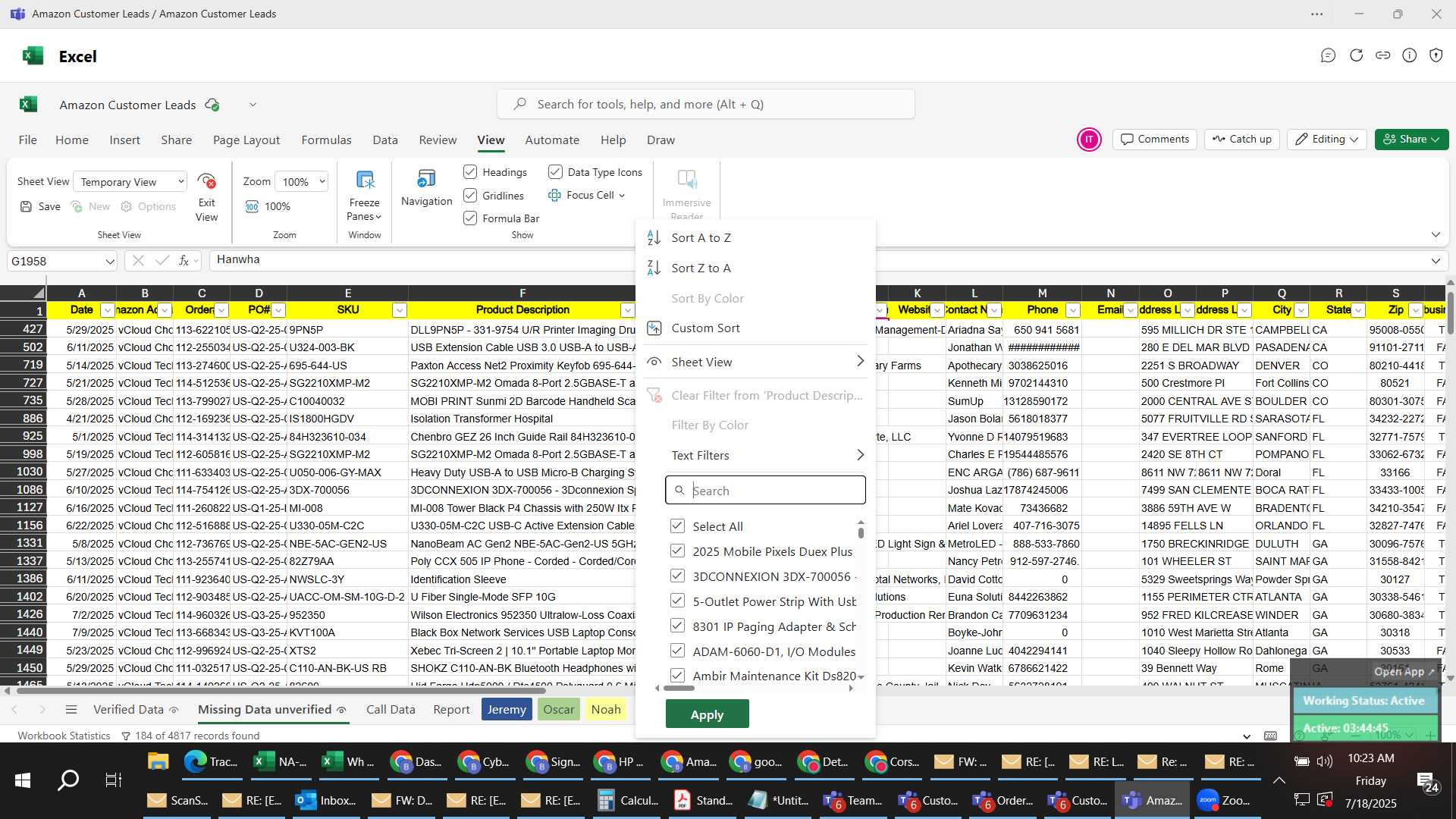Open the Zoom percentage dropdown
Screen dimensions: 1456x819
(302, 182)
